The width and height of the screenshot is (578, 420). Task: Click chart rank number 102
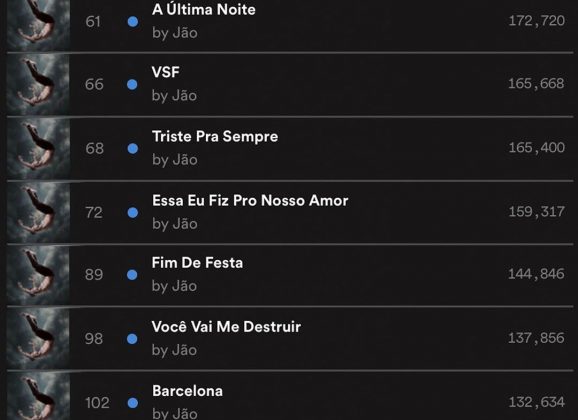(97, 403)
